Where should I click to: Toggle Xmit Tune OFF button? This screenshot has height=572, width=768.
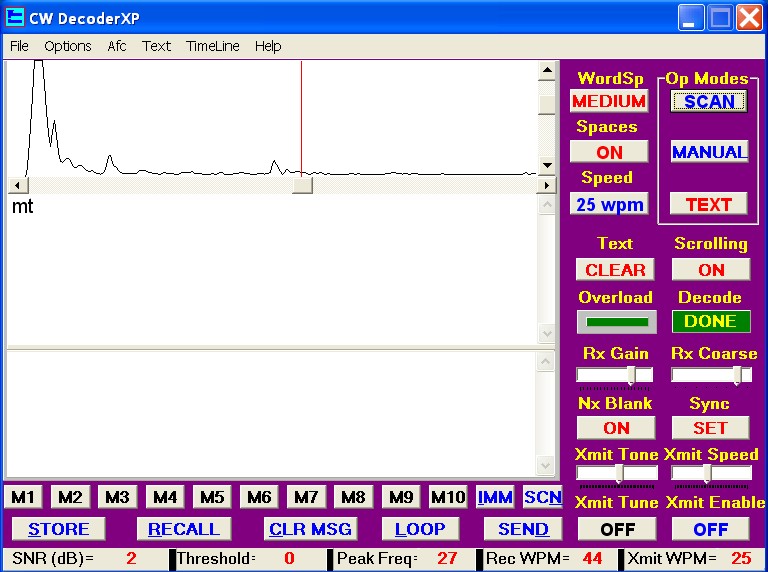[617, 529]
